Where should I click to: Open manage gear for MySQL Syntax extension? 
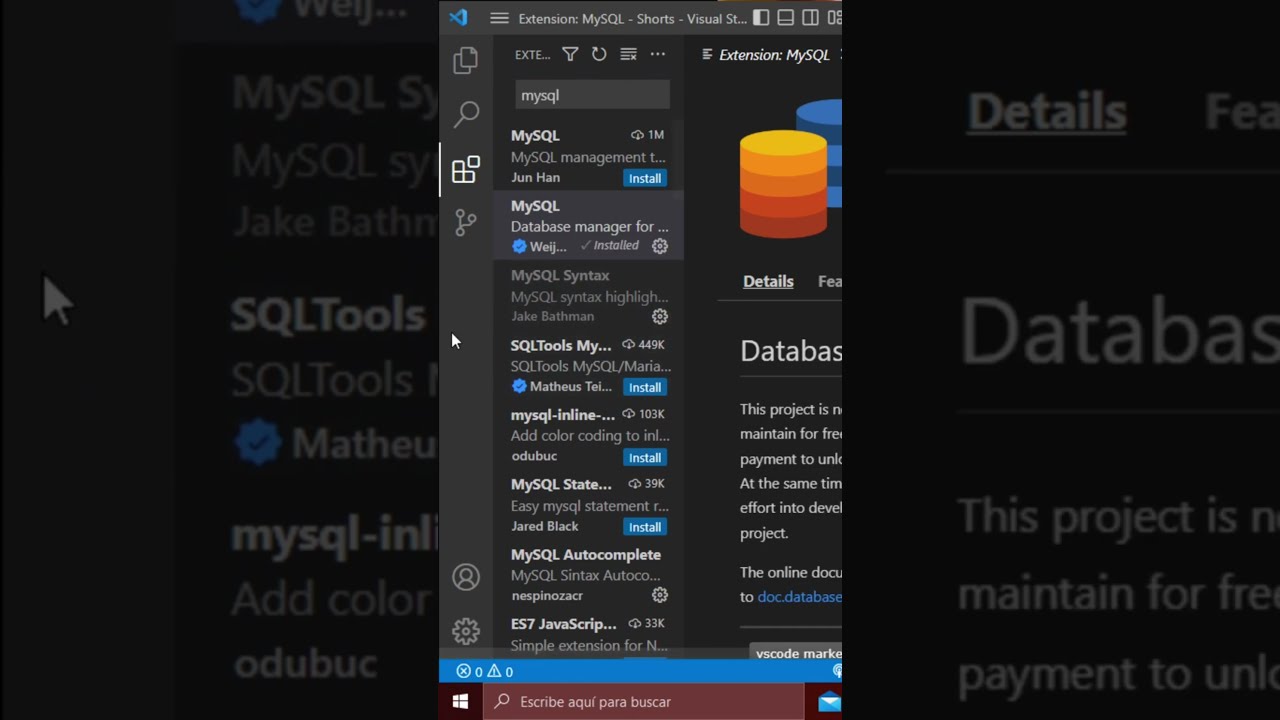[660, 316]
